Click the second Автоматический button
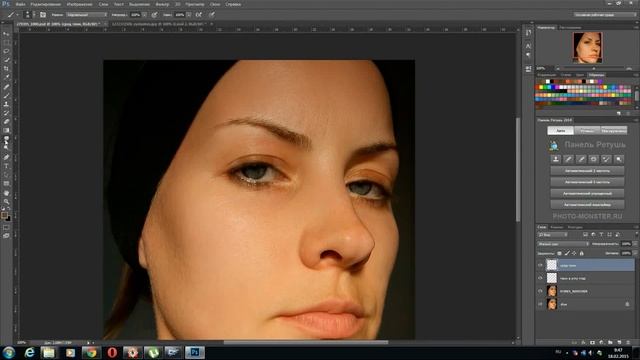The width and height of the screenshot is (640, 360). (x=587, y=182)
